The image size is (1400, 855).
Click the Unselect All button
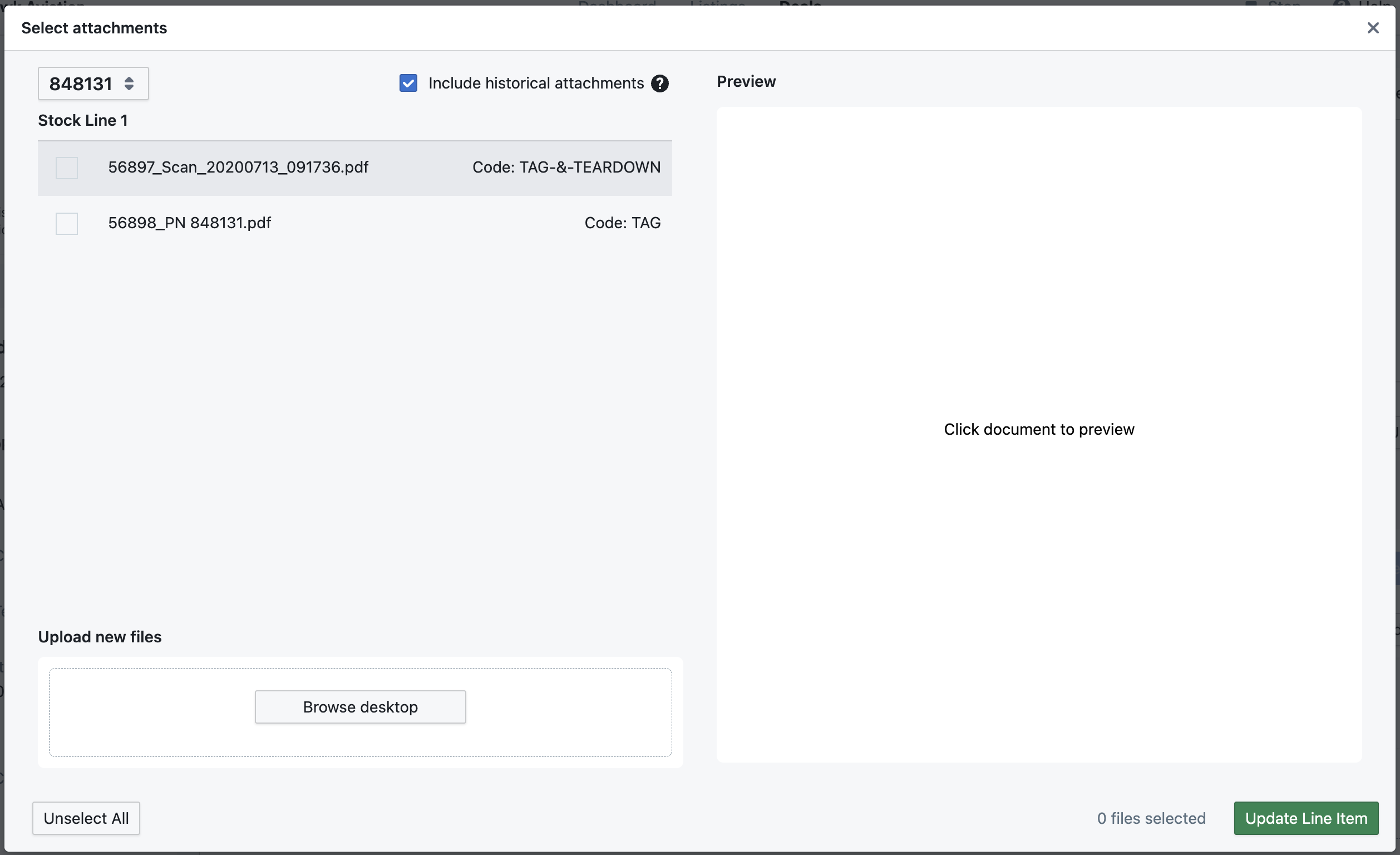[x=86, y=818]
